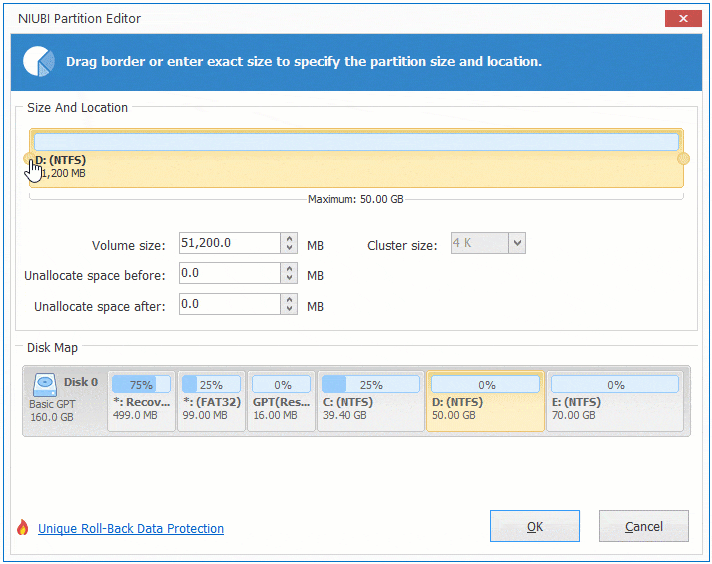Decrease Unallocate space before value
This screenshot has height=564, width=712.
click(x=289, y=278)
